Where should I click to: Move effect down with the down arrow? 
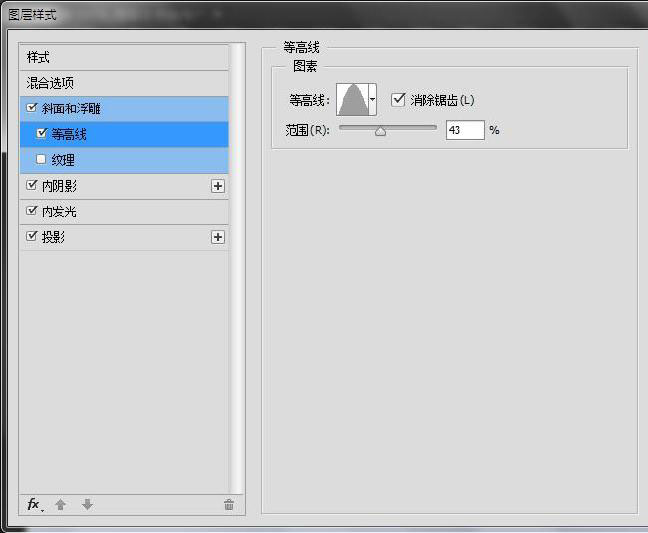(87, 504)
